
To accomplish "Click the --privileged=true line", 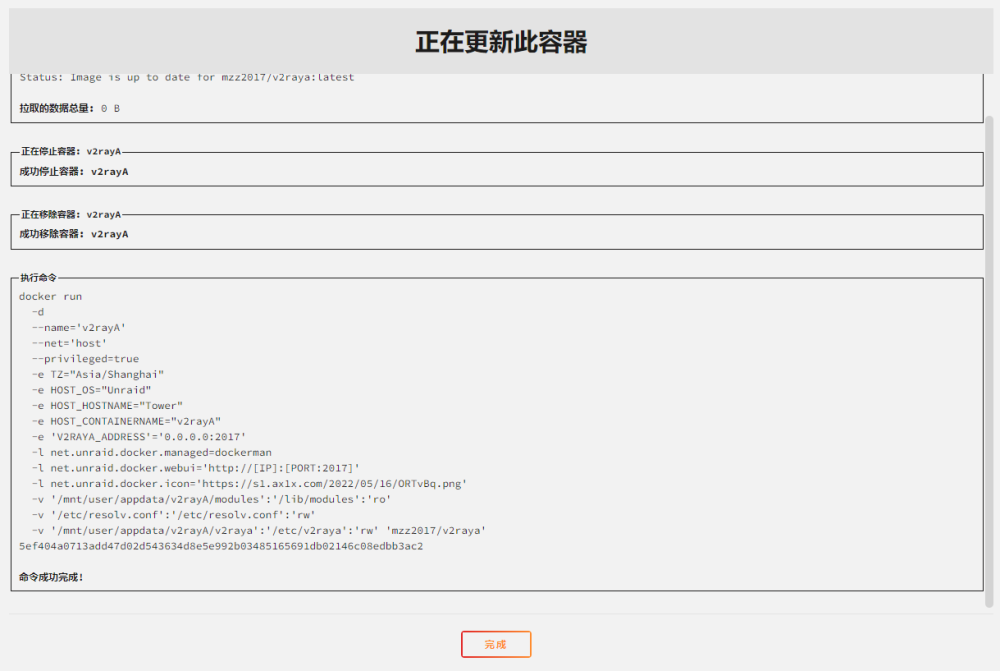I will pos(85,359).
